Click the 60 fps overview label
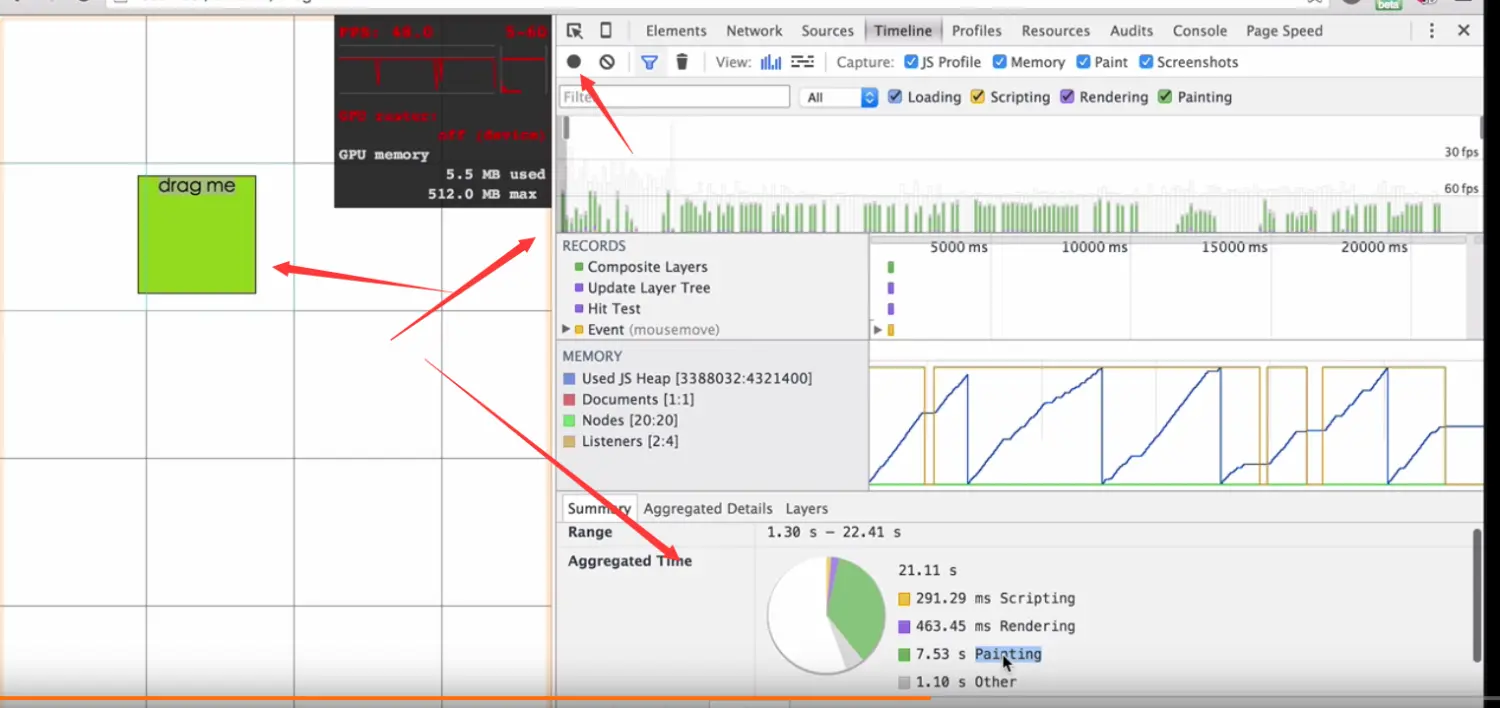The width and height of the screenshot is (1500, 708). pyautogui.click(x=1461, y=189)
